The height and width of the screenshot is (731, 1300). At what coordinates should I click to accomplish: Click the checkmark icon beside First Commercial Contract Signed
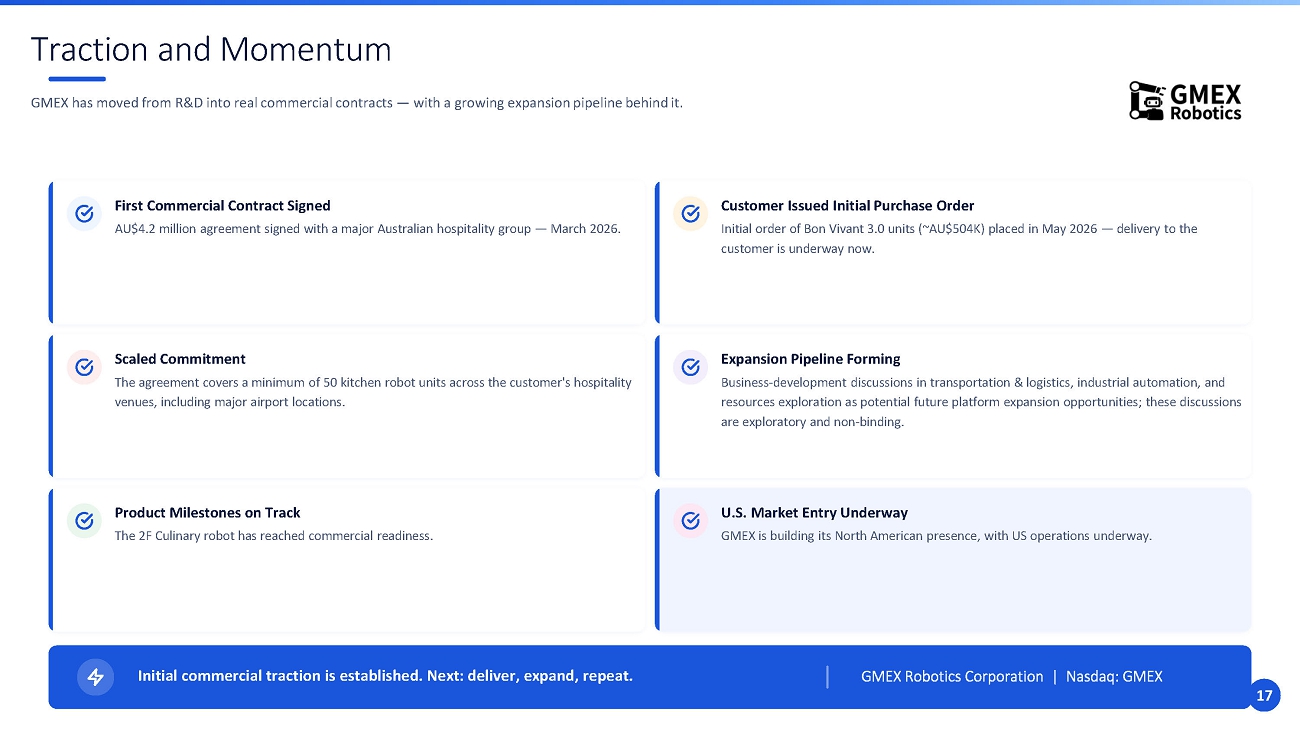85,213
